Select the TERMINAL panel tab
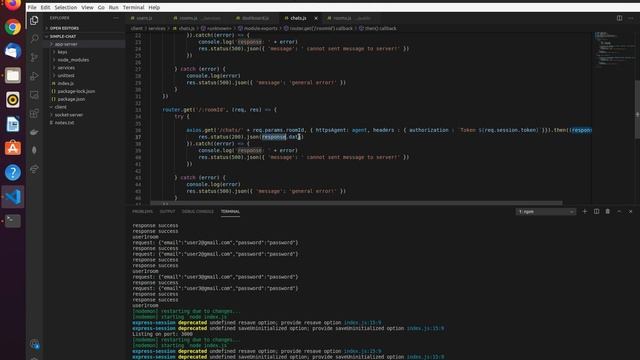The image size is (640, 360). tap(230, 211)
